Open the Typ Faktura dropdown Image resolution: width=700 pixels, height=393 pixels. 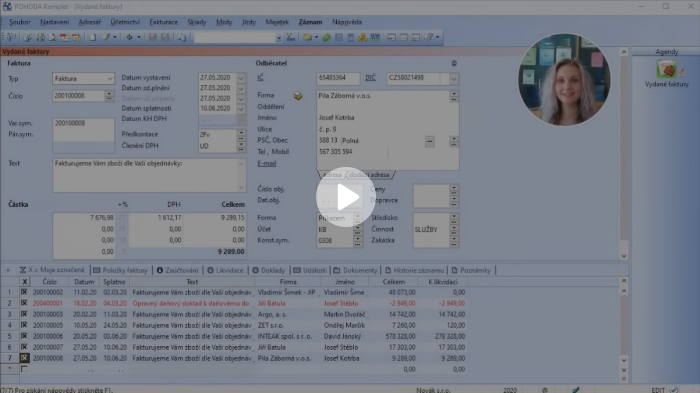click(109, 79)
